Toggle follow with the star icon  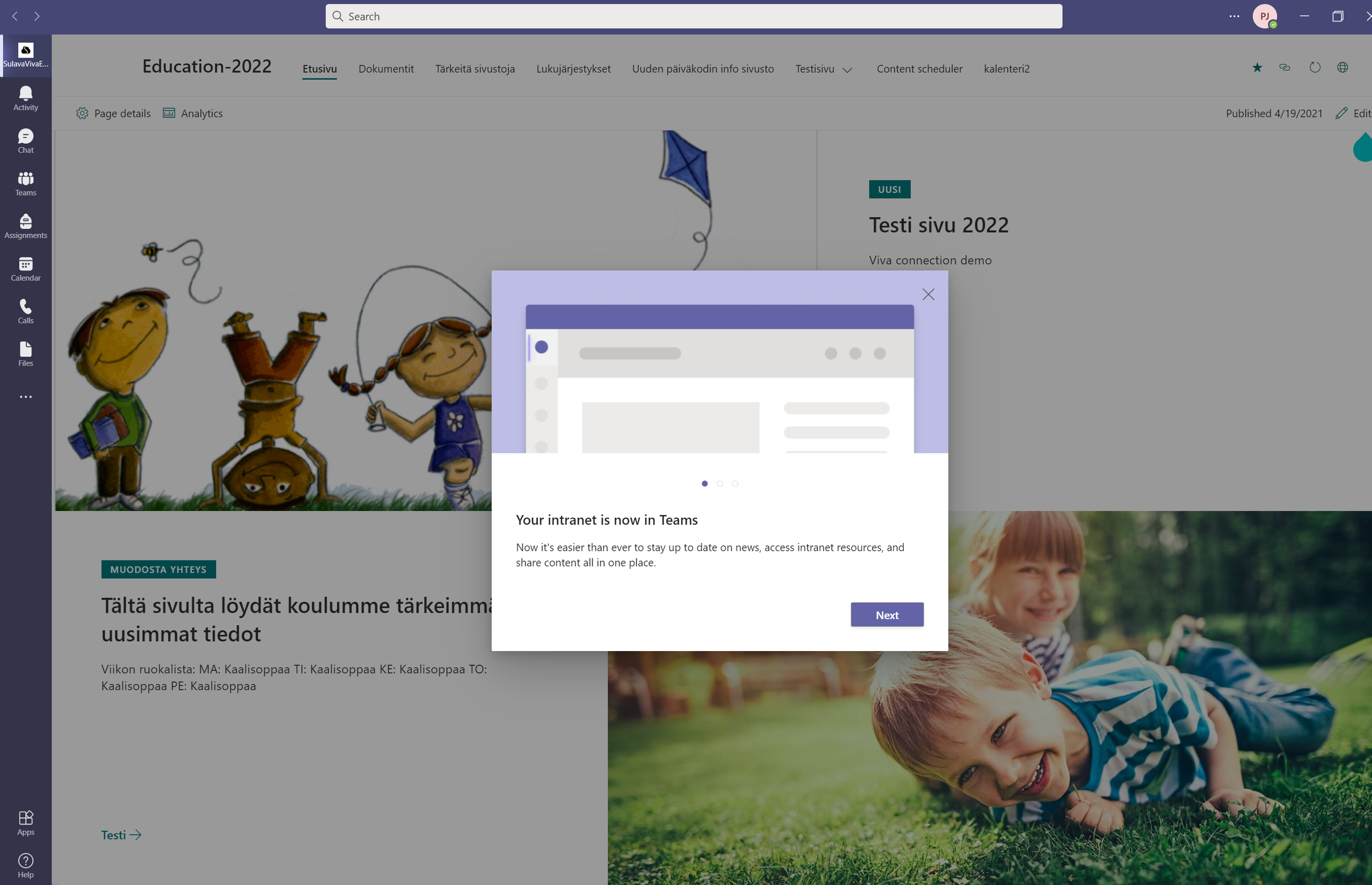(x=1257, y=67)
